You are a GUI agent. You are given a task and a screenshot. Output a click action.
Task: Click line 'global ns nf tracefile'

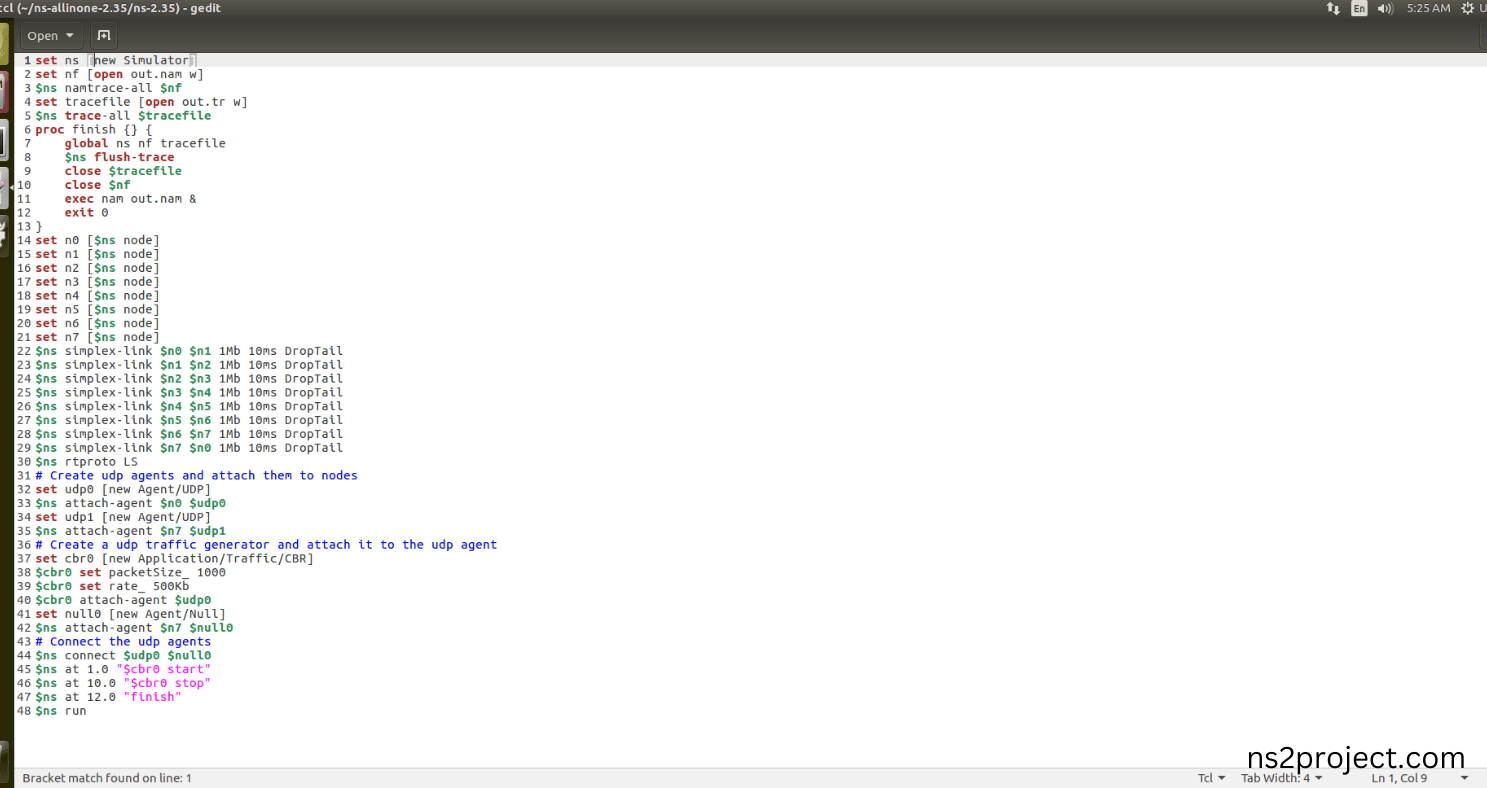click(145, 143)
